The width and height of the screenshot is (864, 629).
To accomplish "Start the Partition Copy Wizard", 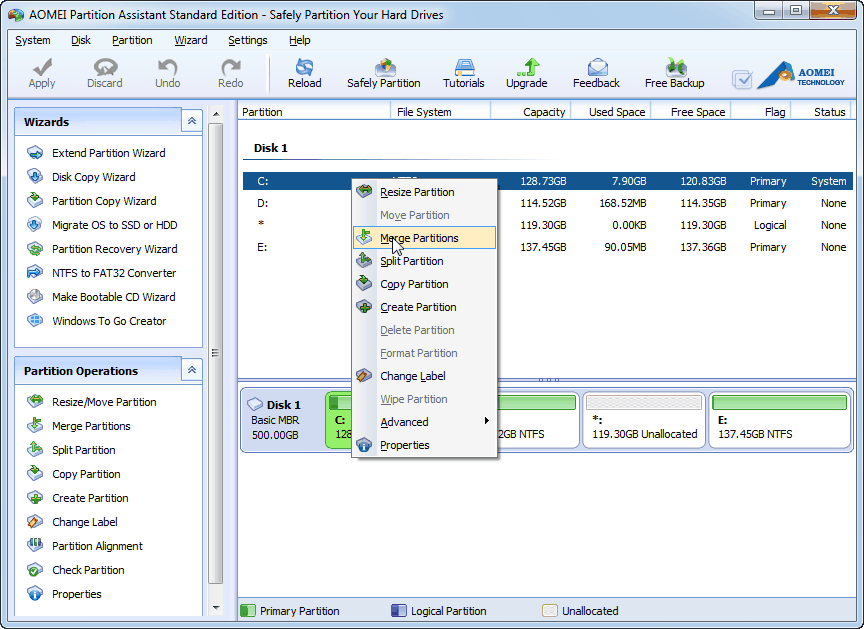I will [x=92, y=201].
